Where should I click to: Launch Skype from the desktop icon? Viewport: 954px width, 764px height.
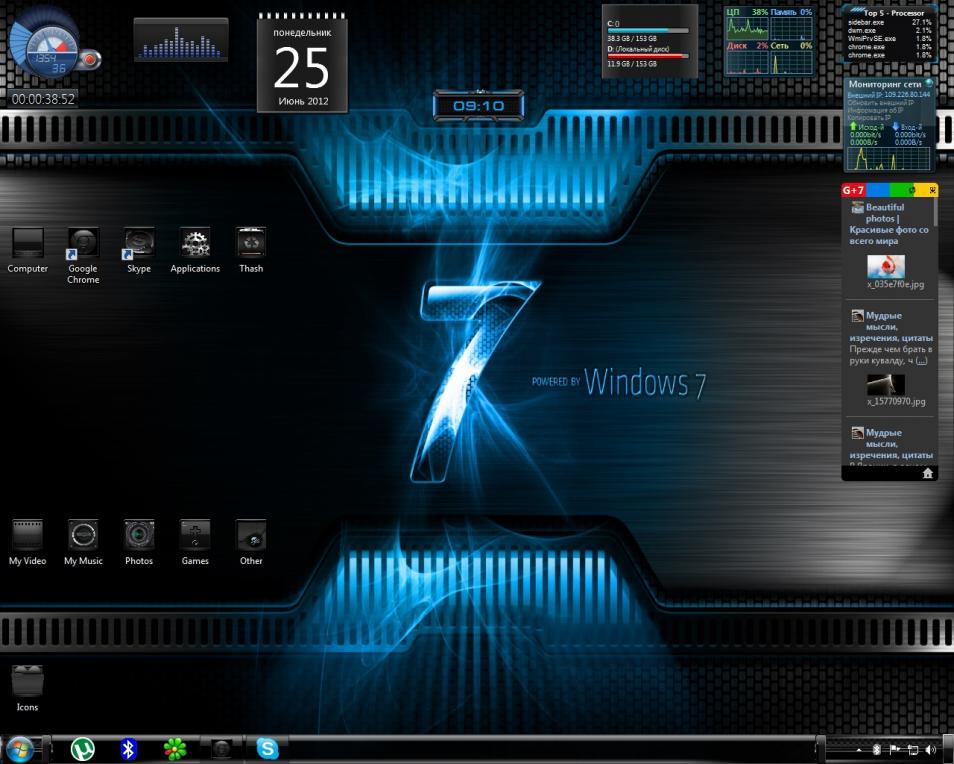coord(139,244)
